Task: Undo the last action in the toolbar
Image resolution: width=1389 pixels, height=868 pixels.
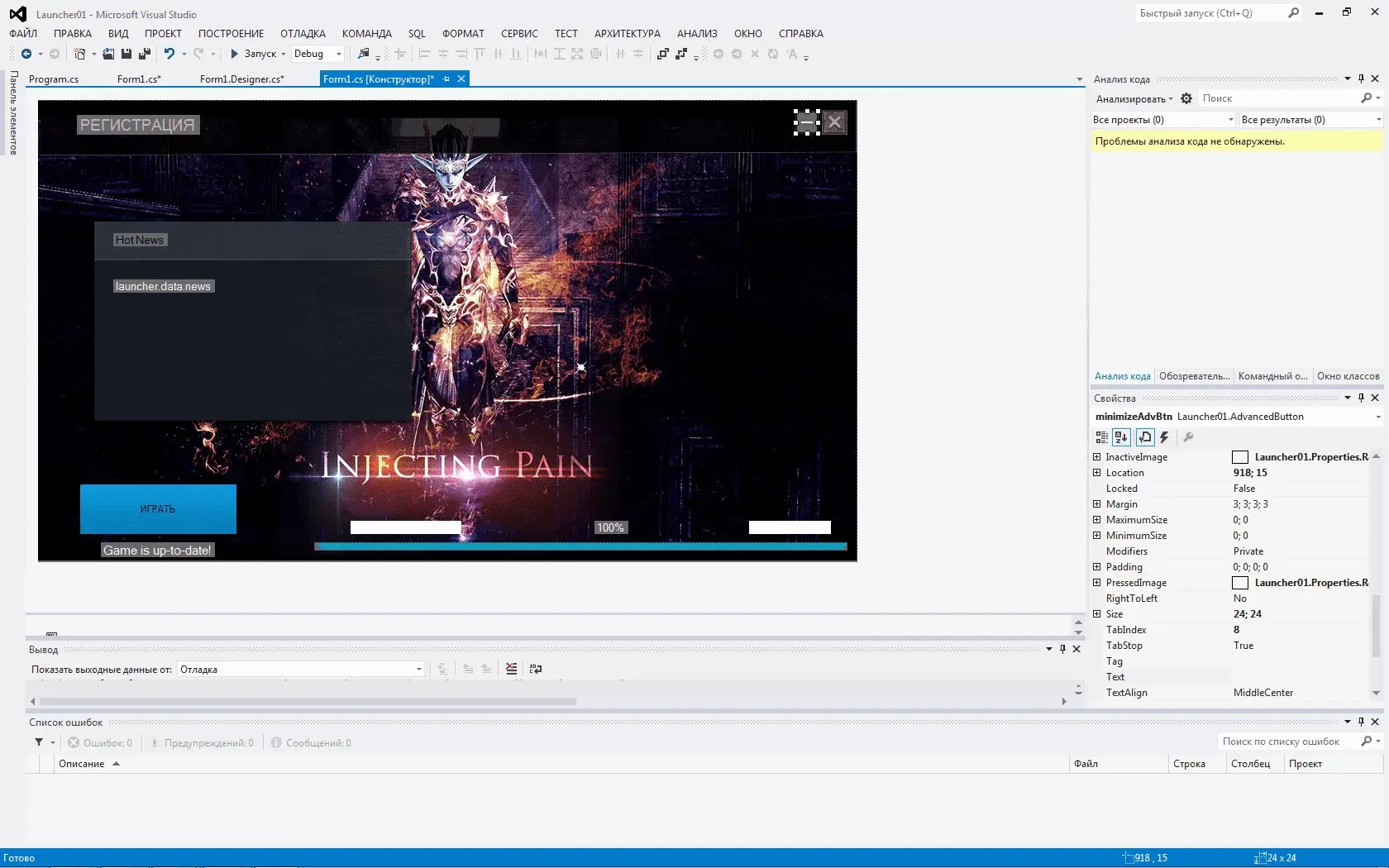Action: click(169, 54)
